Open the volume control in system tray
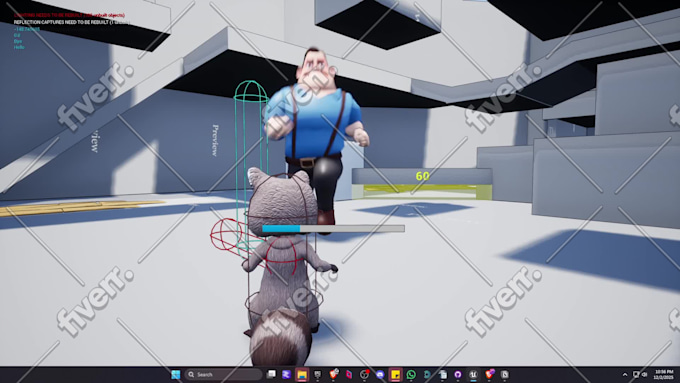Image resolution: width=680 pixels, height=383 pixels. (645, 374)
